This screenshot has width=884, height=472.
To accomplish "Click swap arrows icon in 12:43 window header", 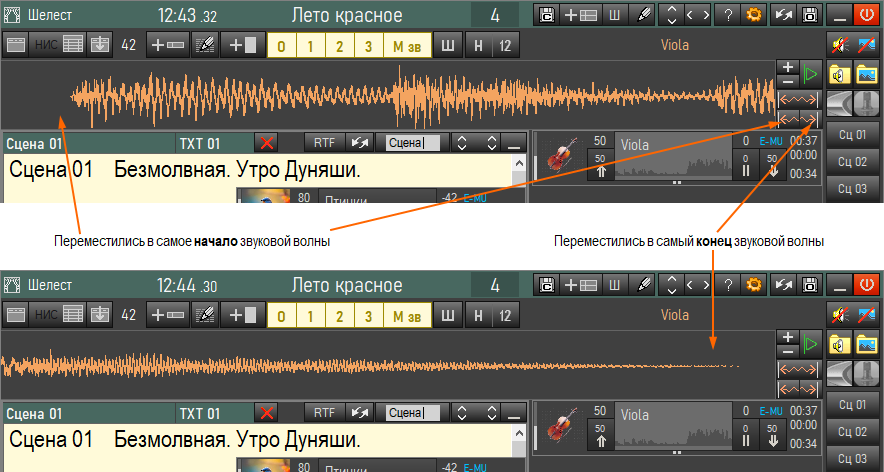I will tap(783, 15).
